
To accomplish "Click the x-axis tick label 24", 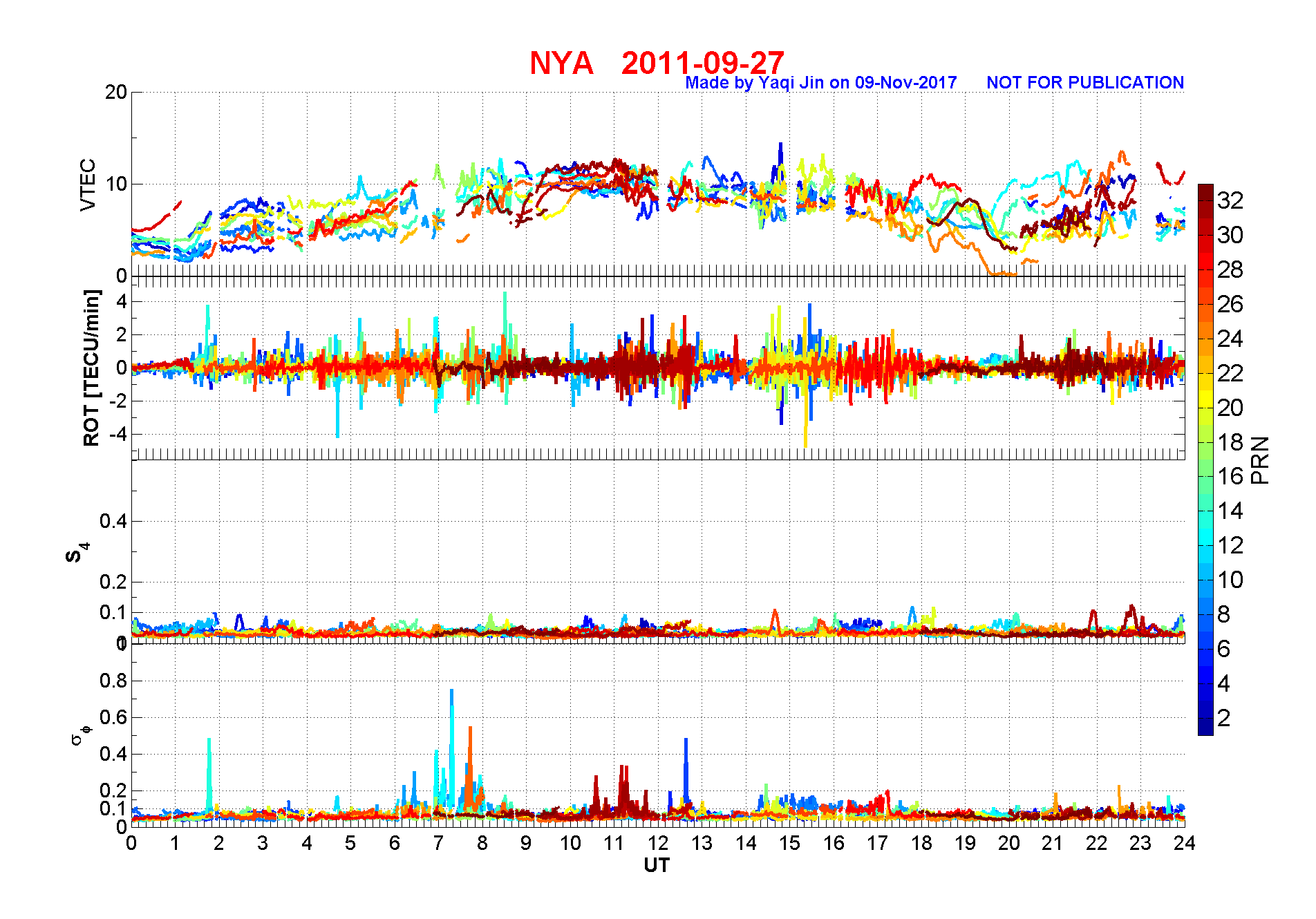I will (x=1184, y=843).
